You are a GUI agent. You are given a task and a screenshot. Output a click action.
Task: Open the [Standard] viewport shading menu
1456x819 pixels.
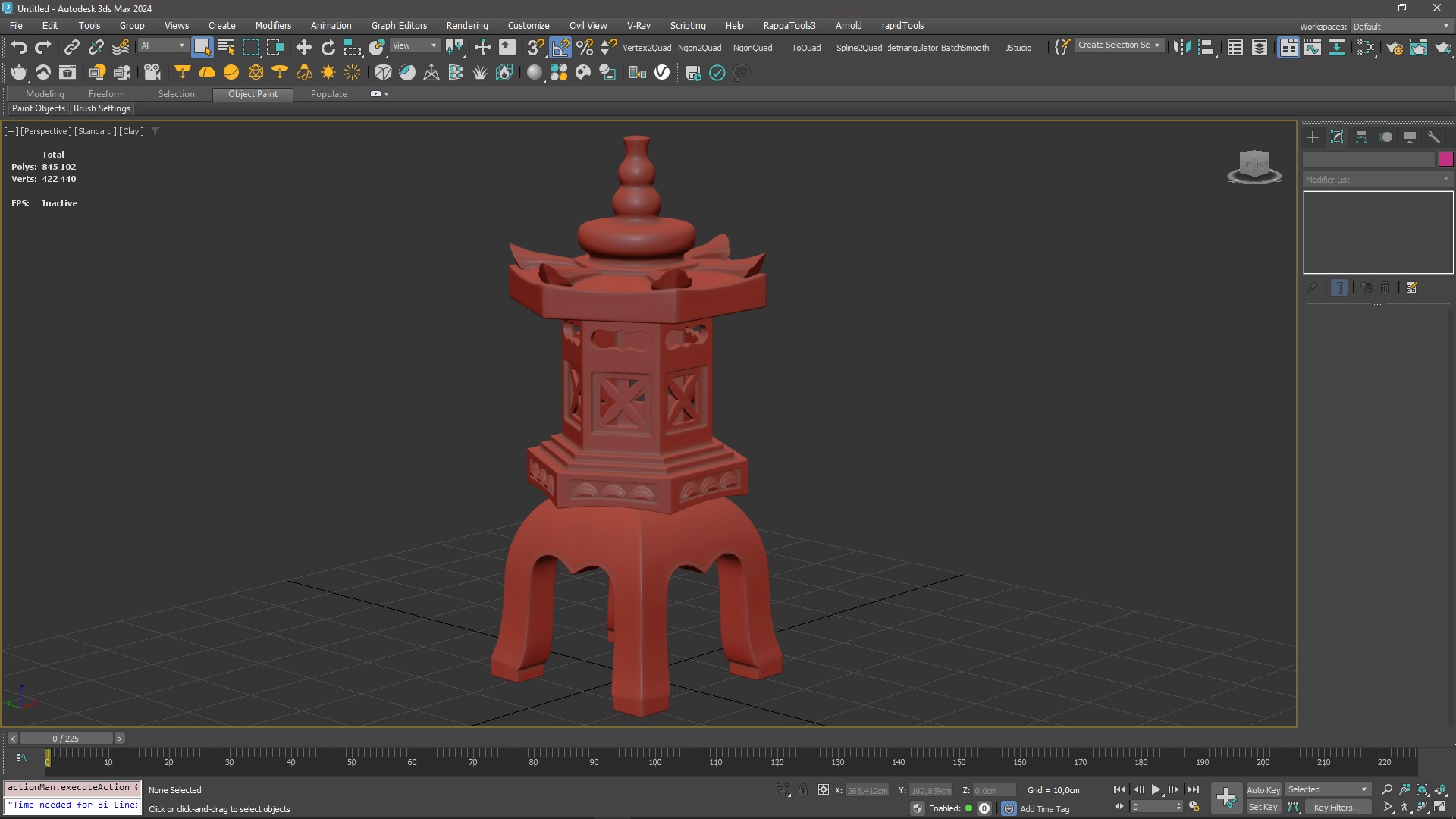click(96, 131)
